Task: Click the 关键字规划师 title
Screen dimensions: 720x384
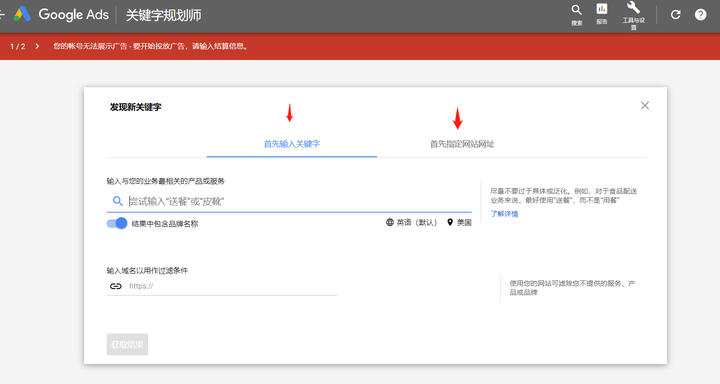Action: (163, 15)
